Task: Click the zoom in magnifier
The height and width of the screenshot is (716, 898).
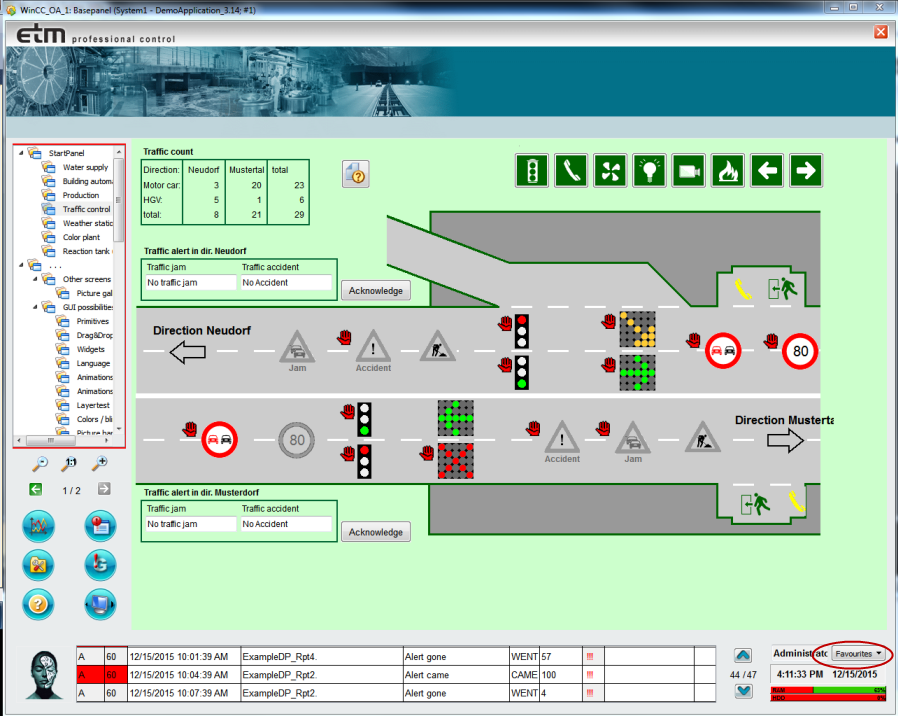Action: [x=100, y=463]
